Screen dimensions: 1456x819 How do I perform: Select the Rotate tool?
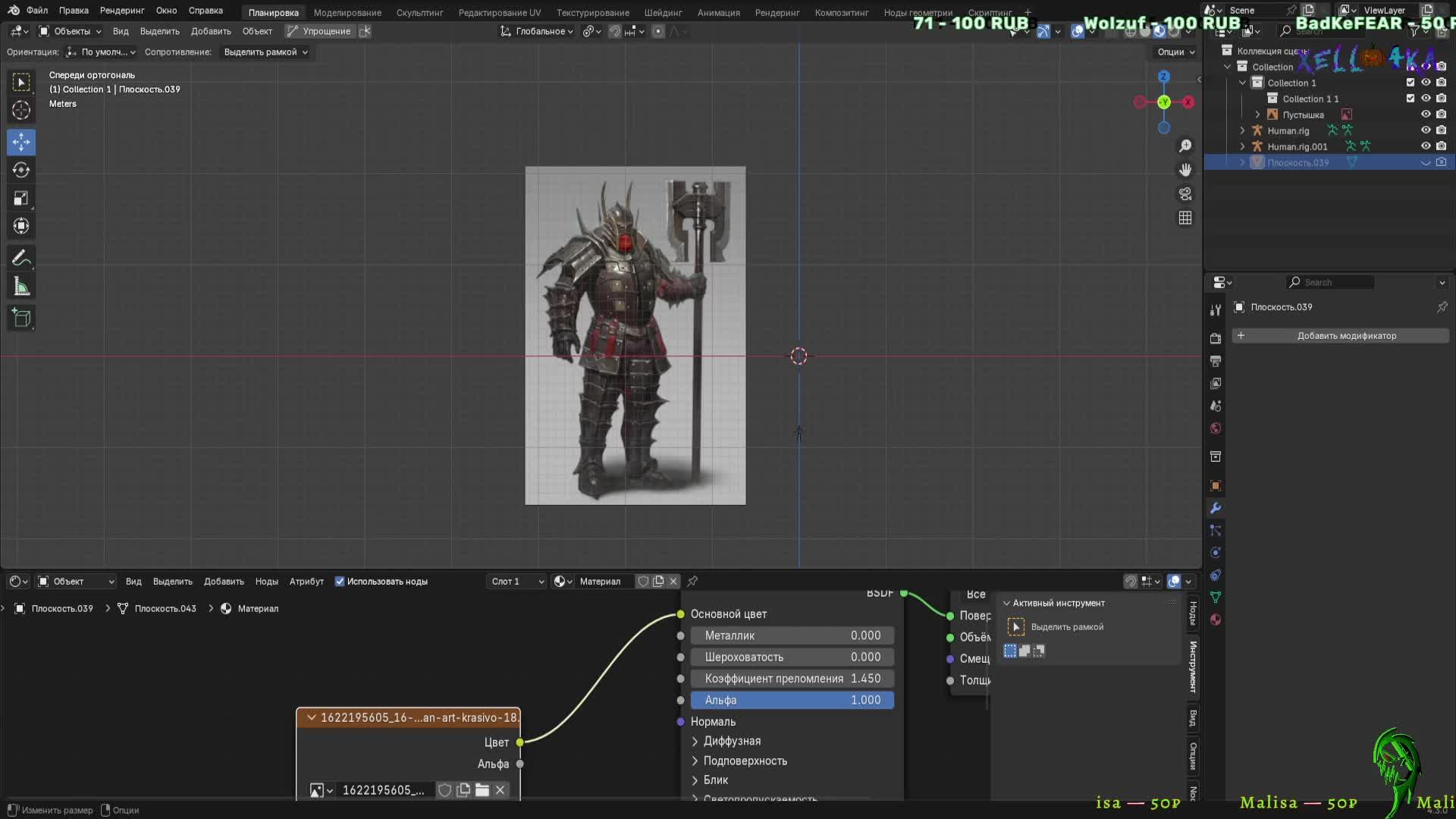21,170
